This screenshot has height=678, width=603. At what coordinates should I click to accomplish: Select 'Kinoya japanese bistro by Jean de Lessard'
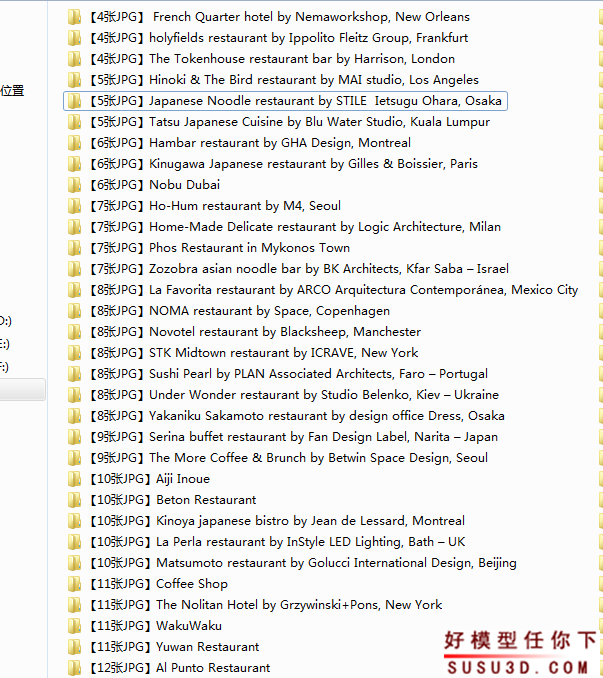pos(310,521)
